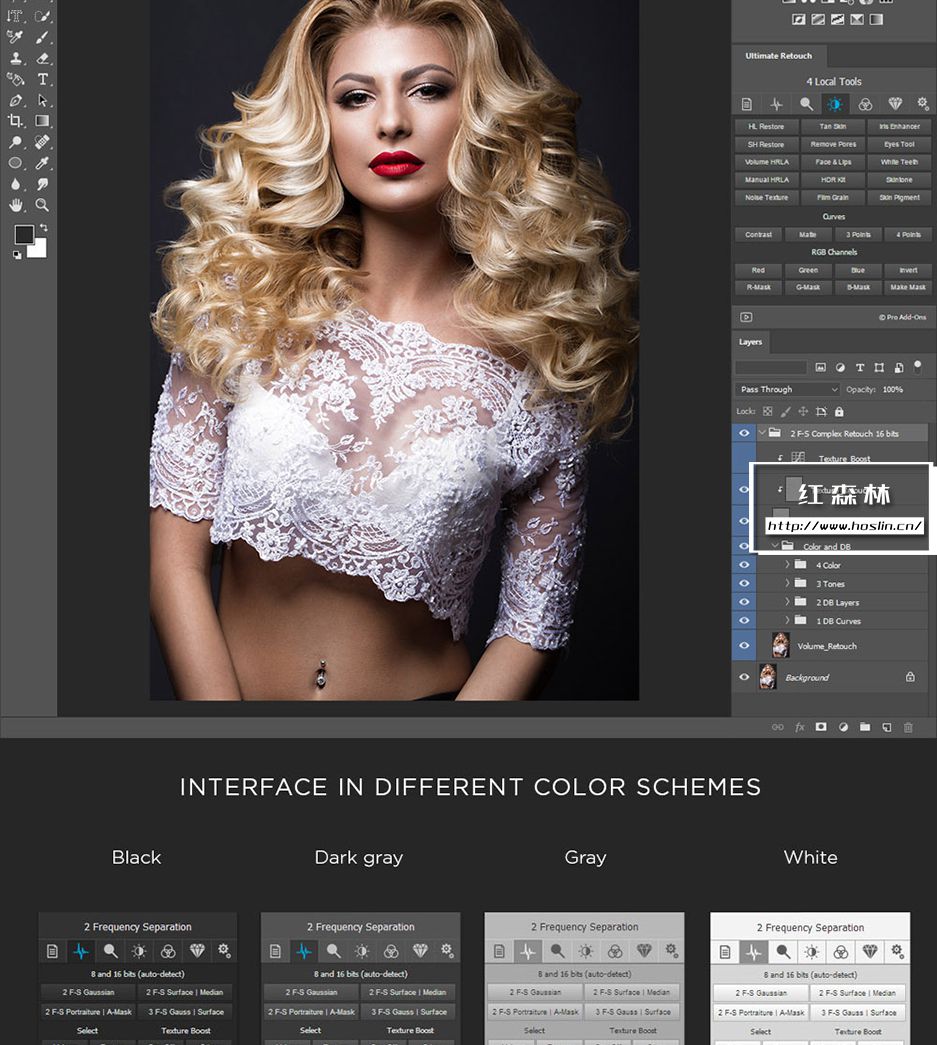Select the Crop tool
This screenshot has width=937, height=1045.
click(15, 121)
